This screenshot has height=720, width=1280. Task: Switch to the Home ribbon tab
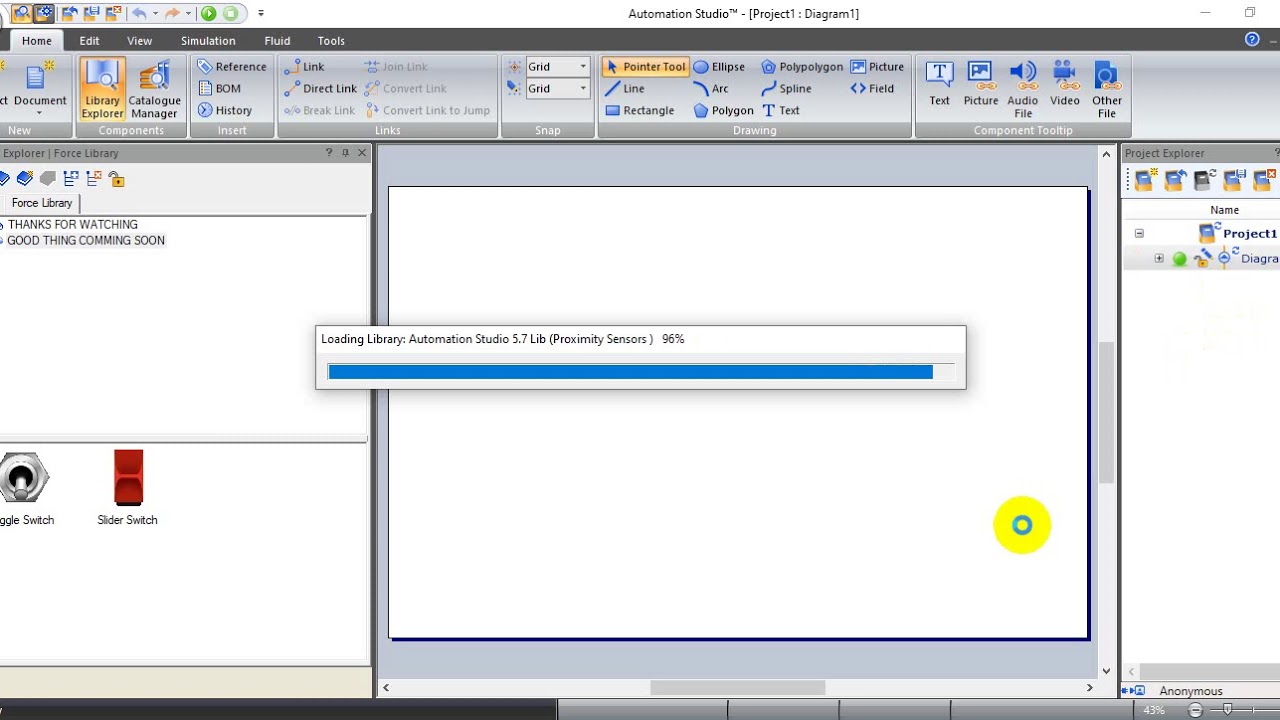[x=37, y=41]
